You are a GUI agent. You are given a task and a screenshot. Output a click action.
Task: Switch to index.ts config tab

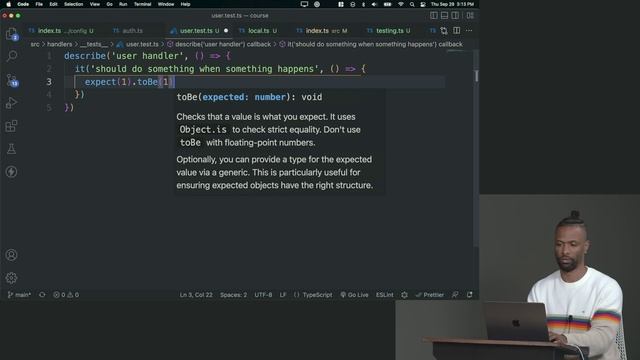coord(61,31)
